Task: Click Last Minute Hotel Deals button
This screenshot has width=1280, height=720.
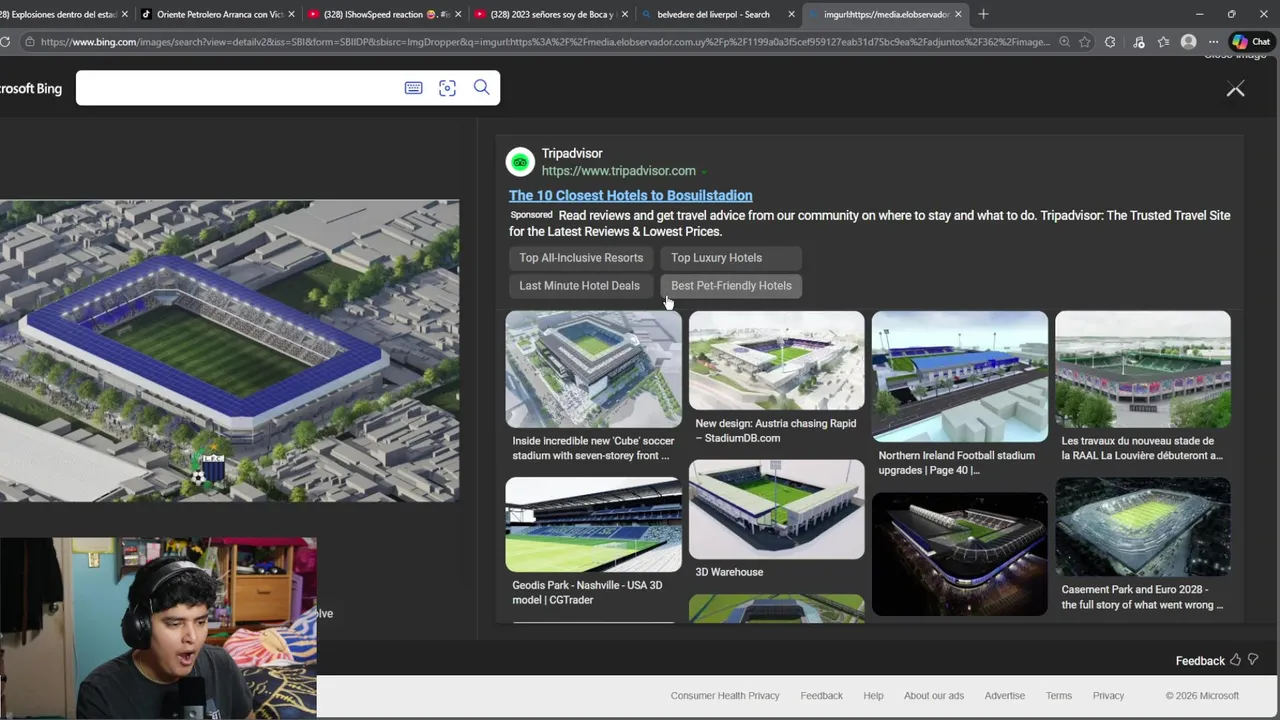Action: [x=579, y=286]
